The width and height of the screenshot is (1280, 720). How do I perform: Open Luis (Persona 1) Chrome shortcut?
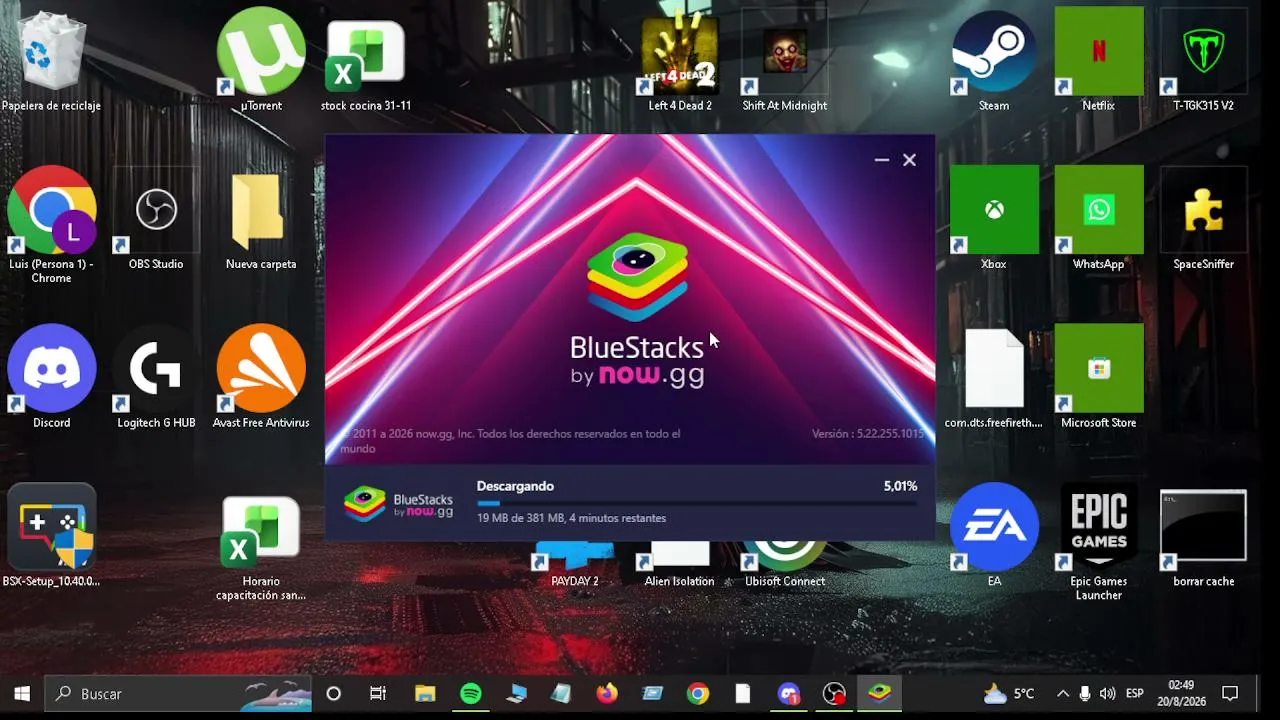51,225
